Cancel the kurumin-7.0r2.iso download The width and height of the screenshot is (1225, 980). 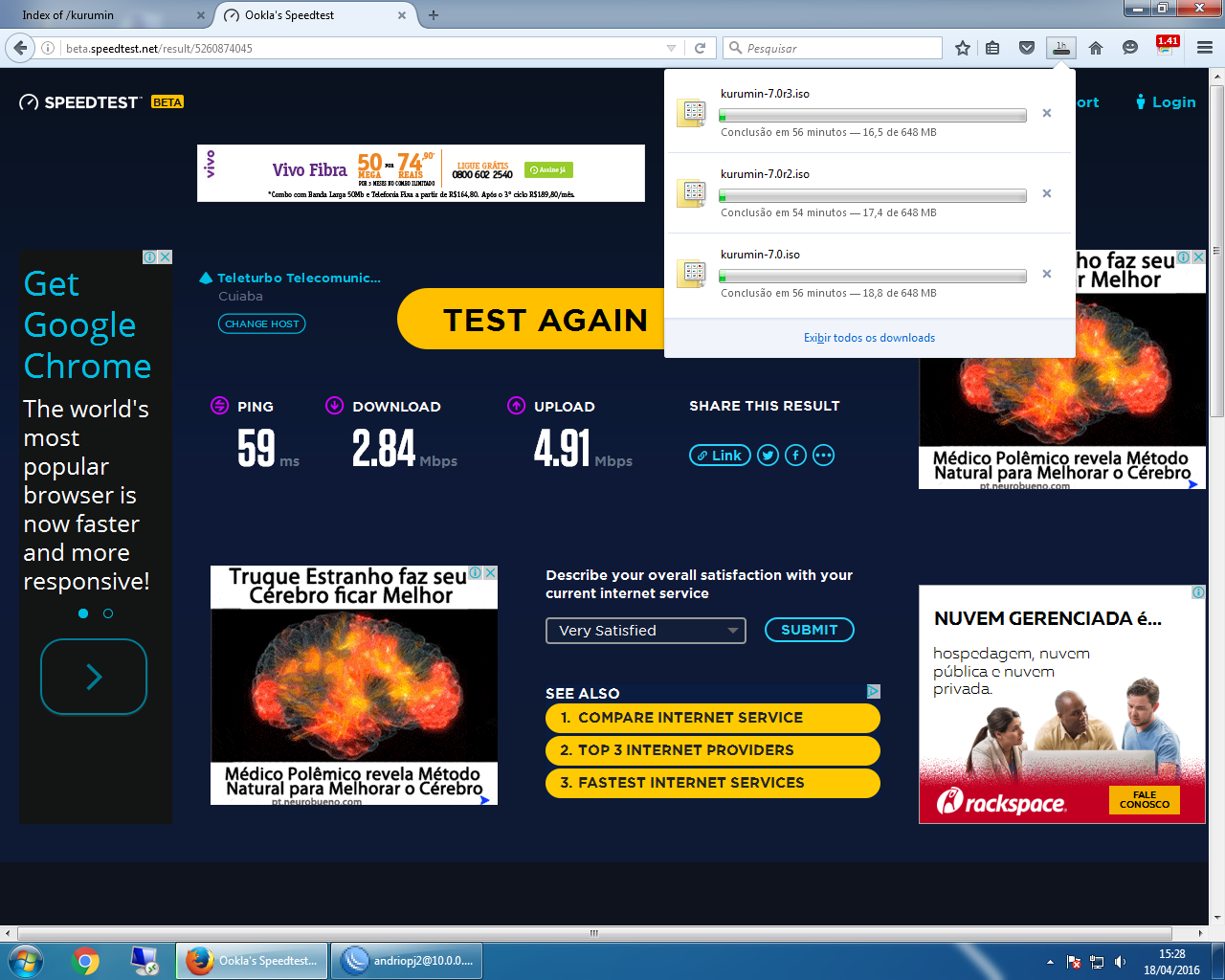point(1047,193)
